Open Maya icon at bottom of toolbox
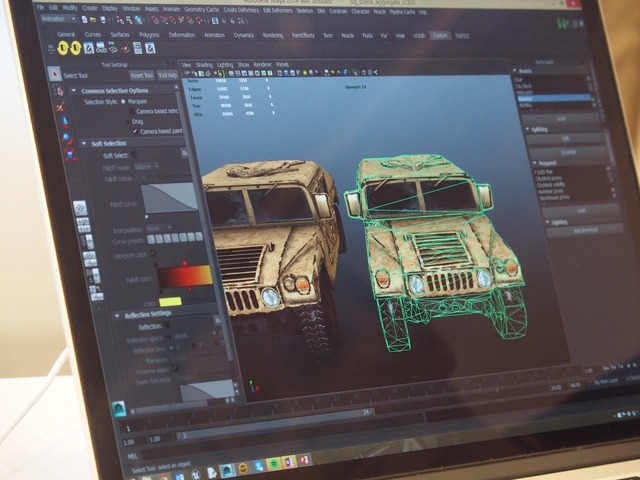This screenshot has height=480, width=640. (119, 409)
